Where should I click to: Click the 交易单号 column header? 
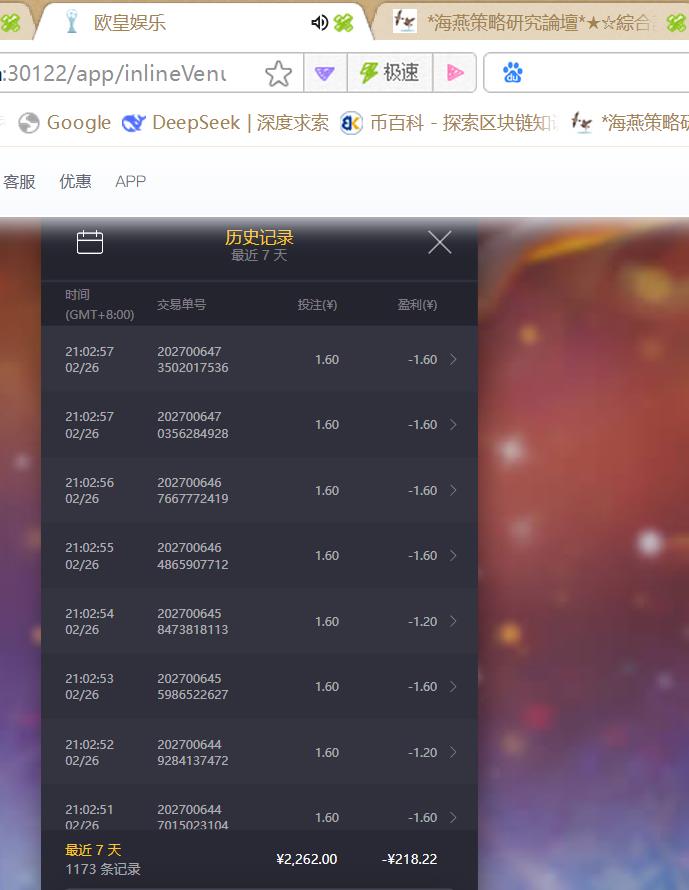coord(182,305)
